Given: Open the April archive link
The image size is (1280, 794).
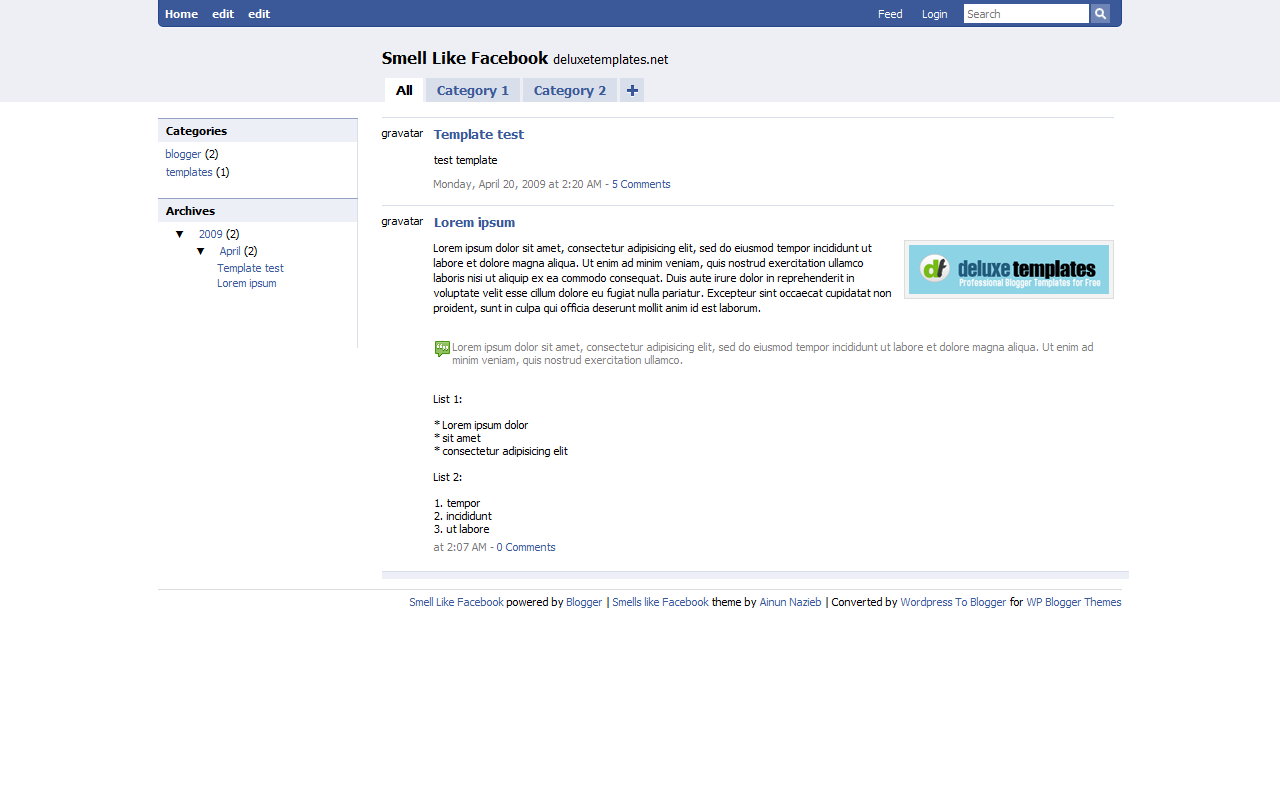Looking at the screenshot, I should (x=230, y=251).
